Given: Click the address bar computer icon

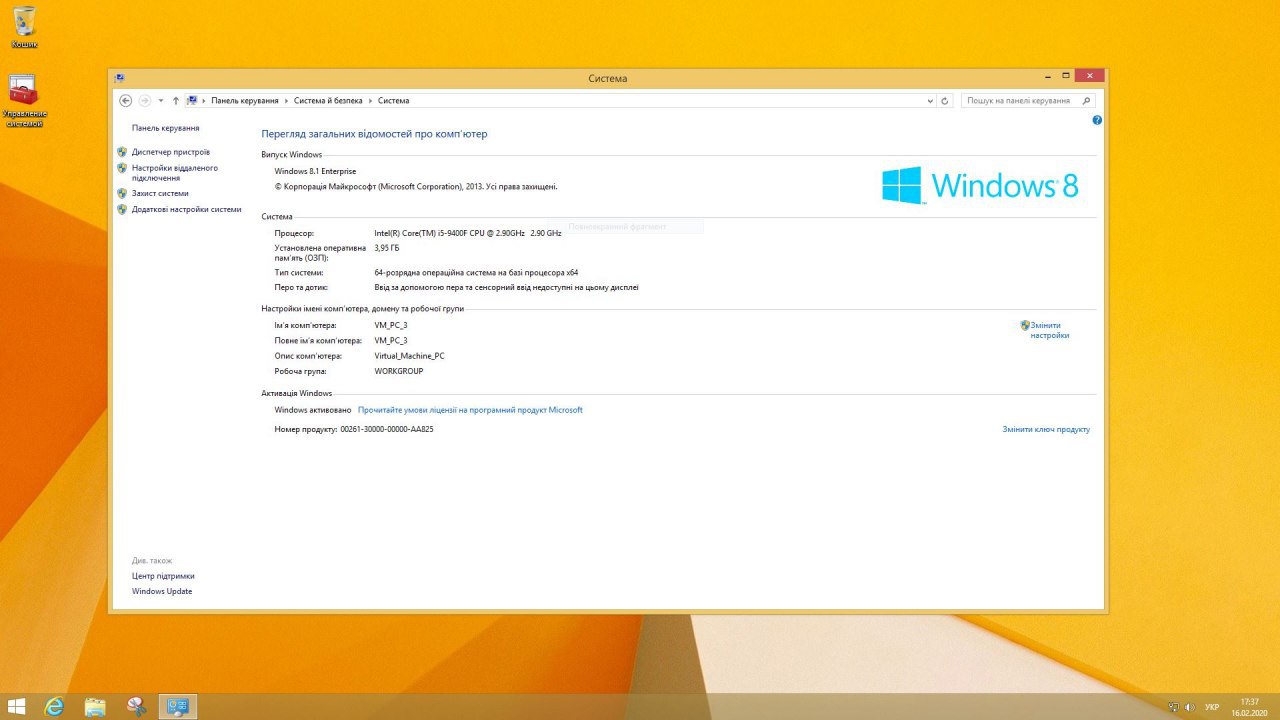Looking at the screenshot, I should pos(192,100).
